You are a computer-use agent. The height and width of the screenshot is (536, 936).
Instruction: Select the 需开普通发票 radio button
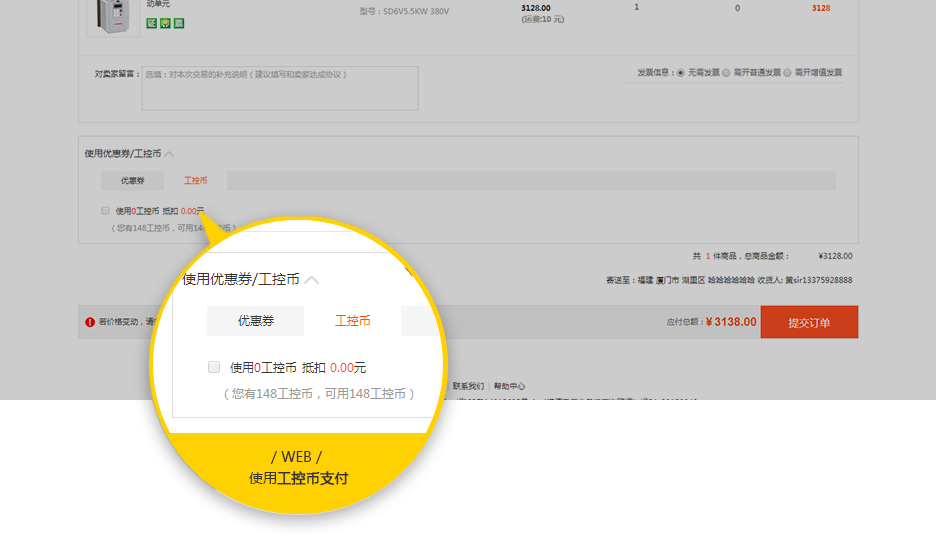[x=727, y=73]
